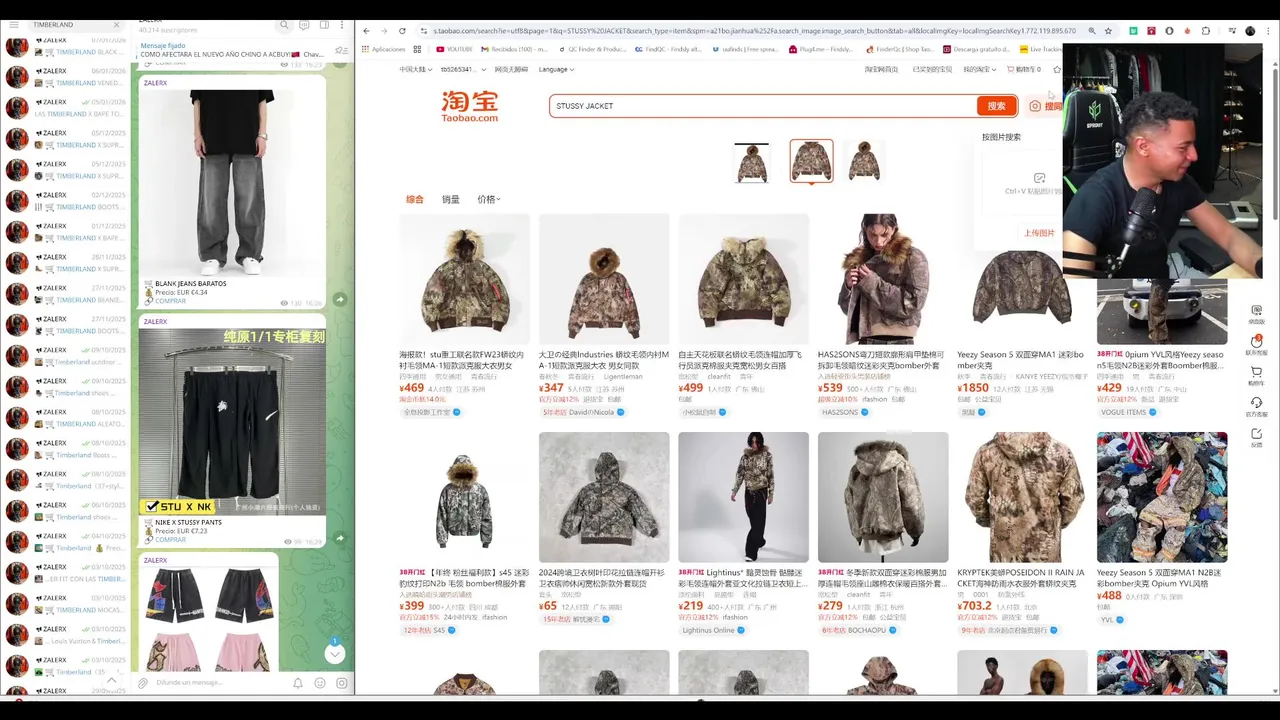Expand the 价格 price sort dropdown

point(489,199)
